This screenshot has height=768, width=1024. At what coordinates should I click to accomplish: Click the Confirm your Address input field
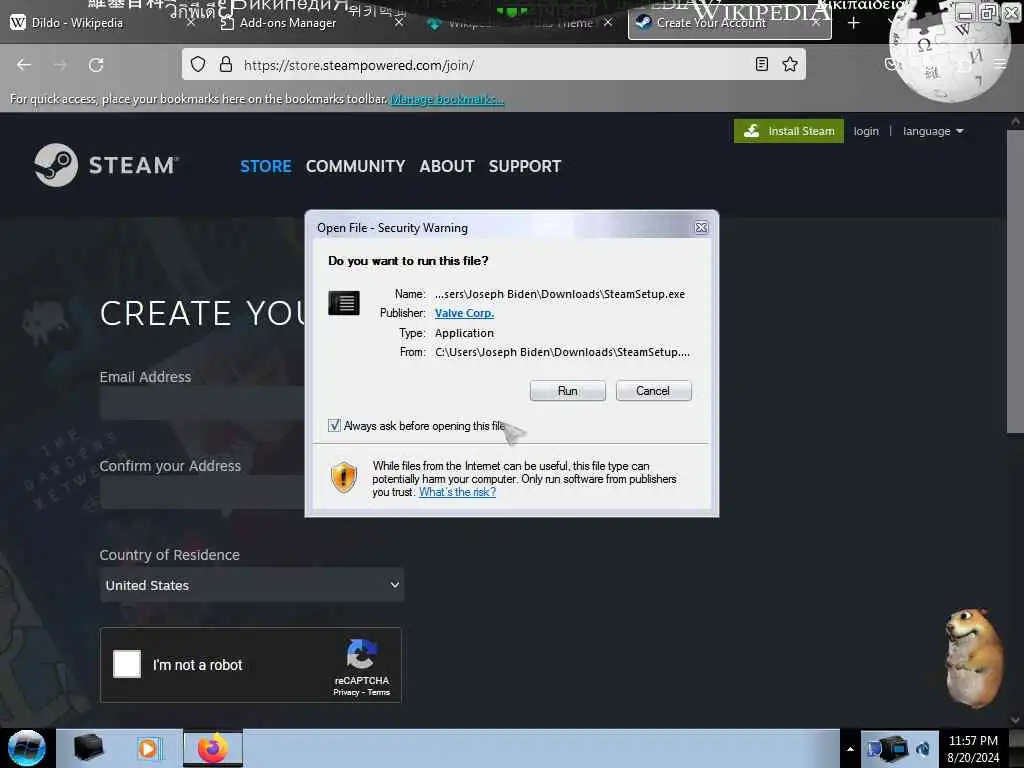coord(202,492)
